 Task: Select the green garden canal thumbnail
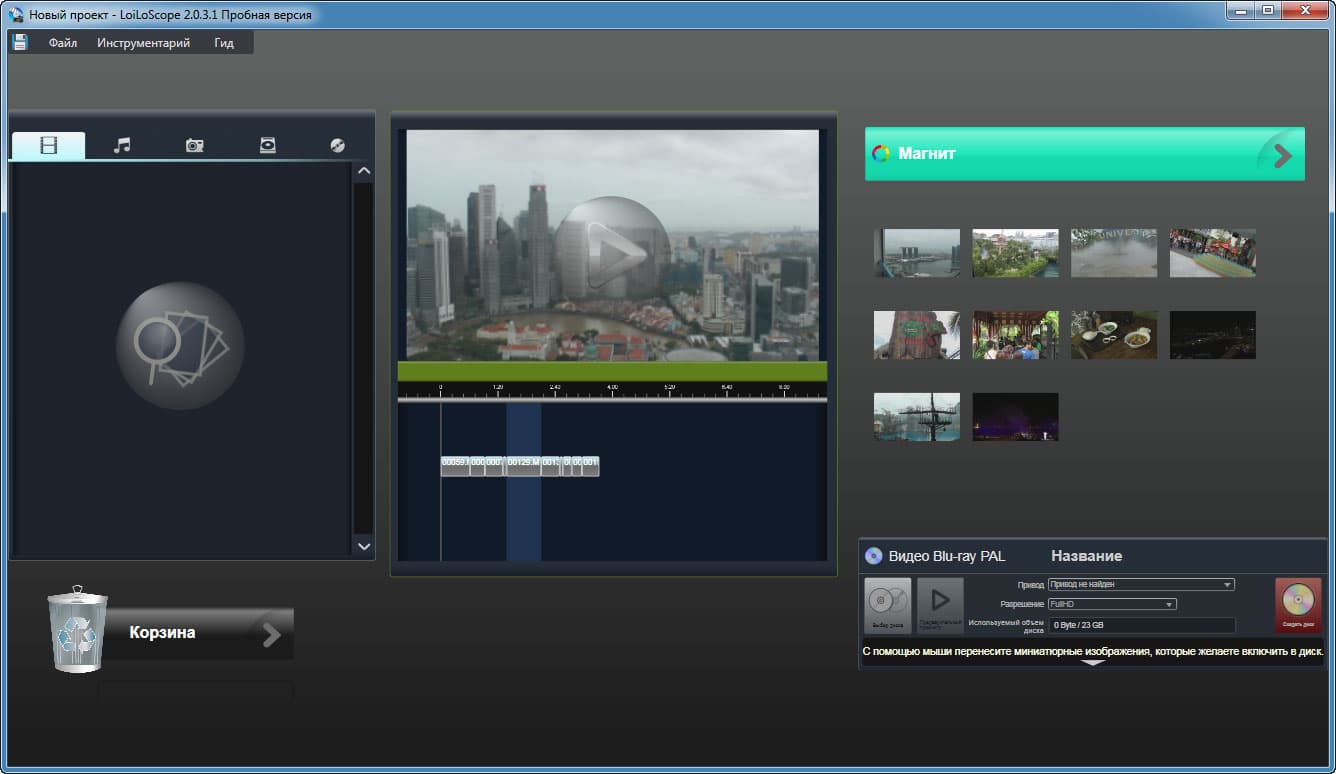(1016, 253)
